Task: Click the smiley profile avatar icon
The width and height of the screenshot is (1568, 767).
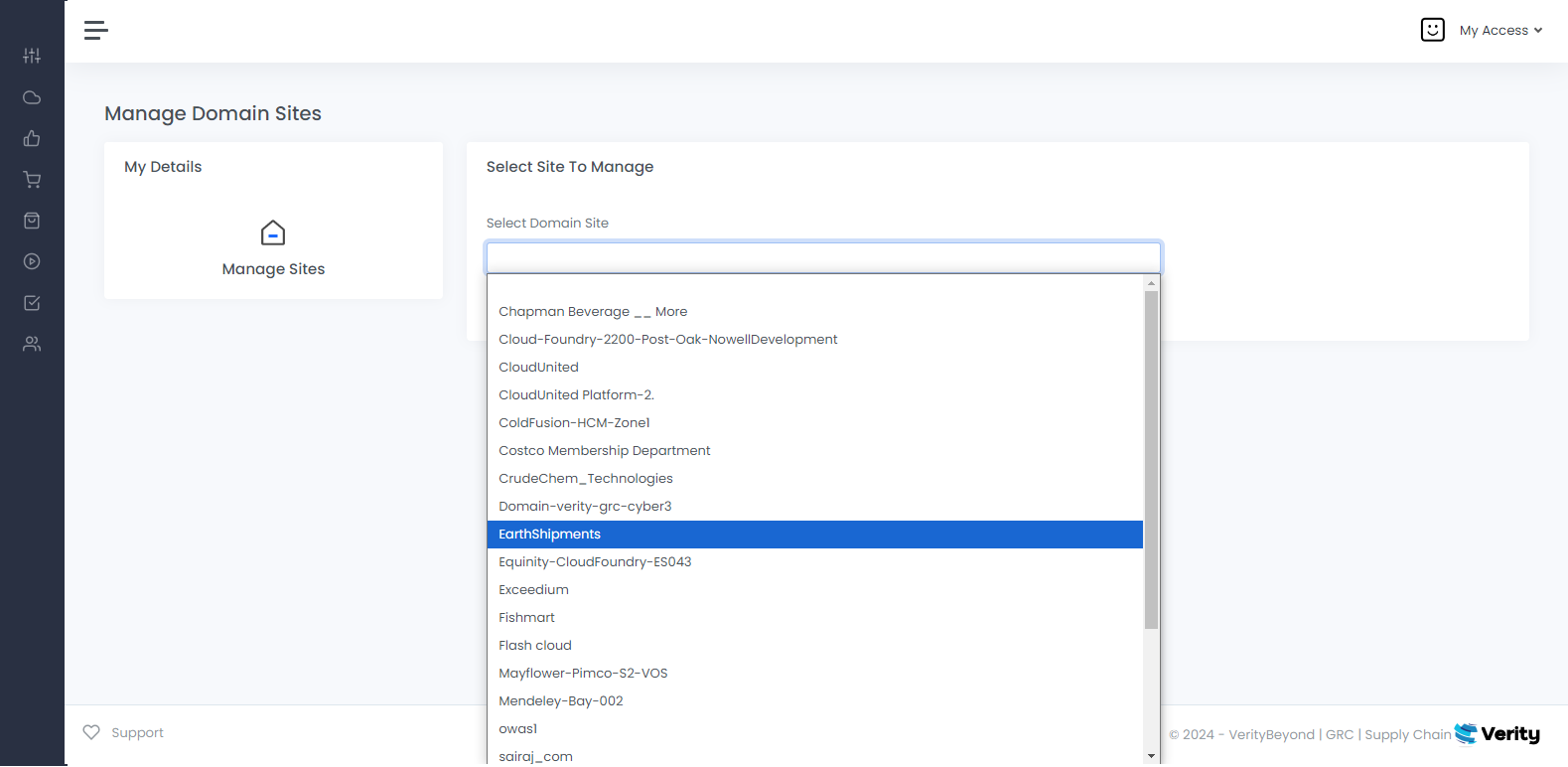Action: pyautogui.click(x=1432, y=30)
